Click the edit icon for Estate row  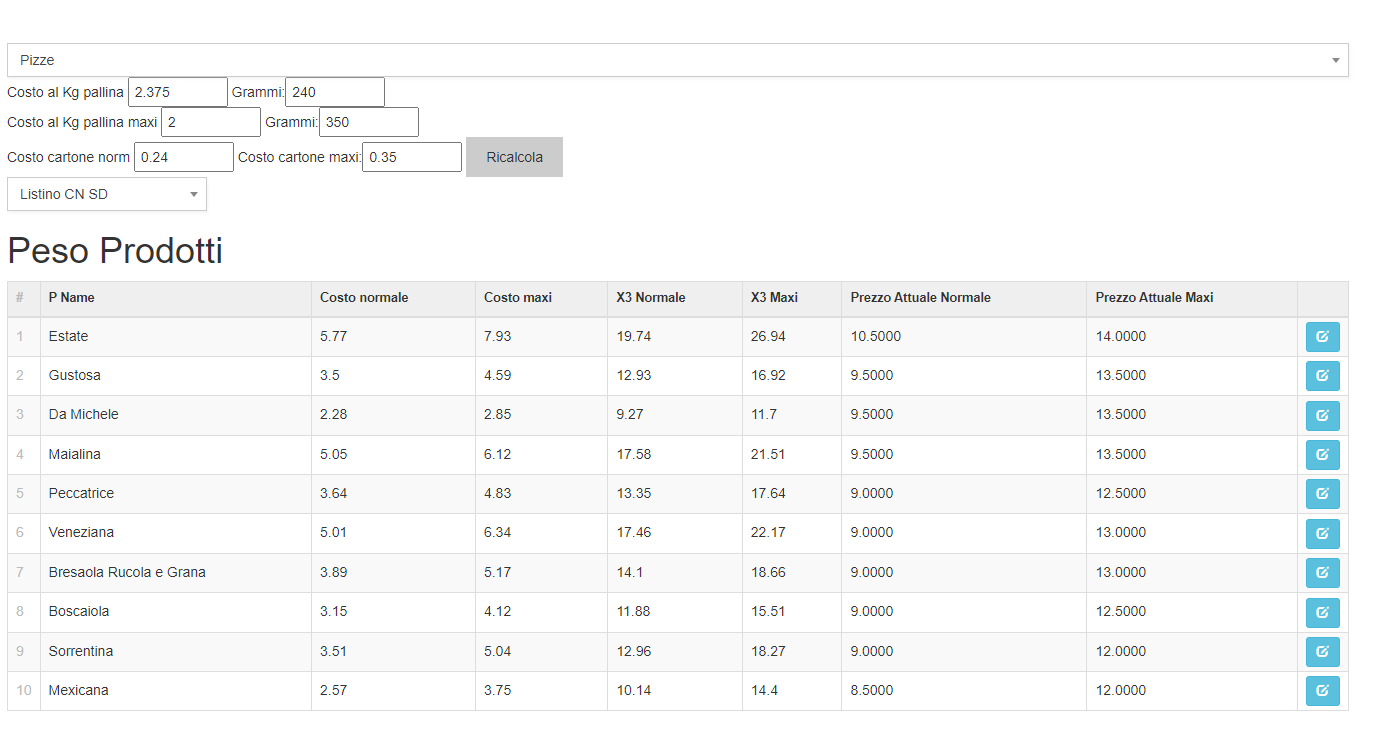pyautogui.click(x=1322, y=337)
